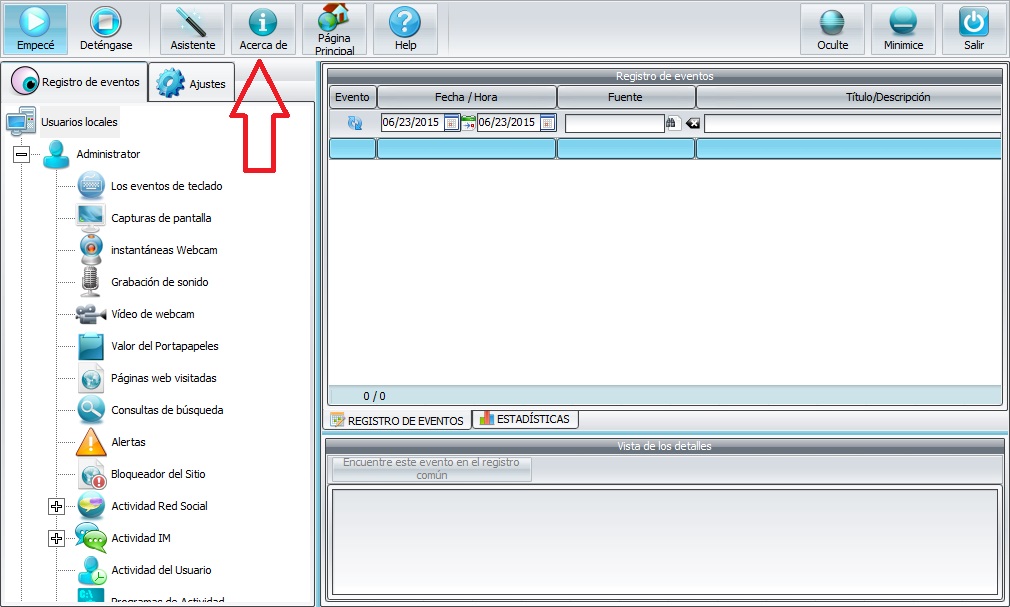Image resolution: width=1010 pixels, height=607 pixels.
Task: Sort by the Evento column header
Action: (x=352, y=97)
